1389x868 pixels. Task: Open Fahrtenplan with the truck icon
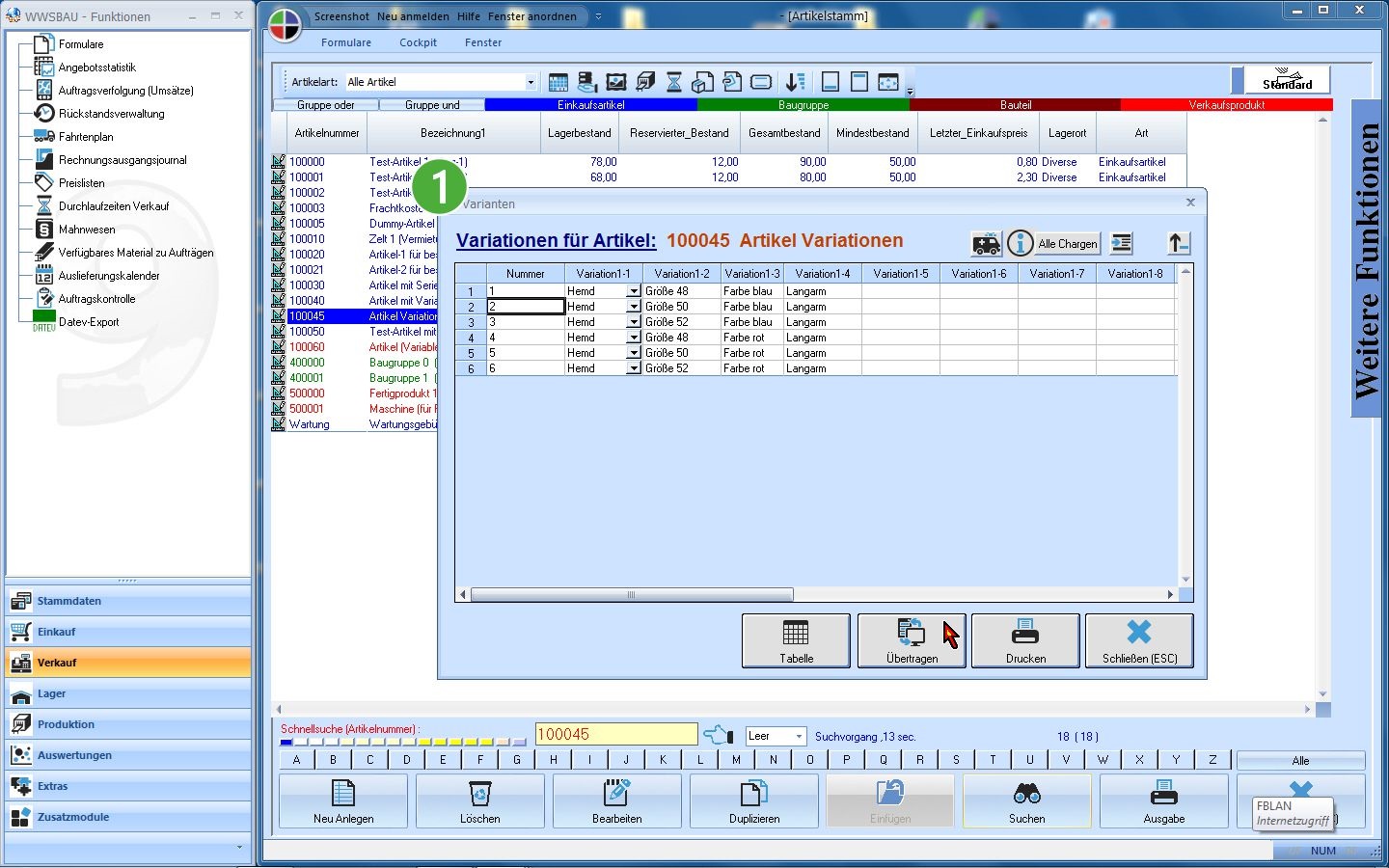point(86,137)
